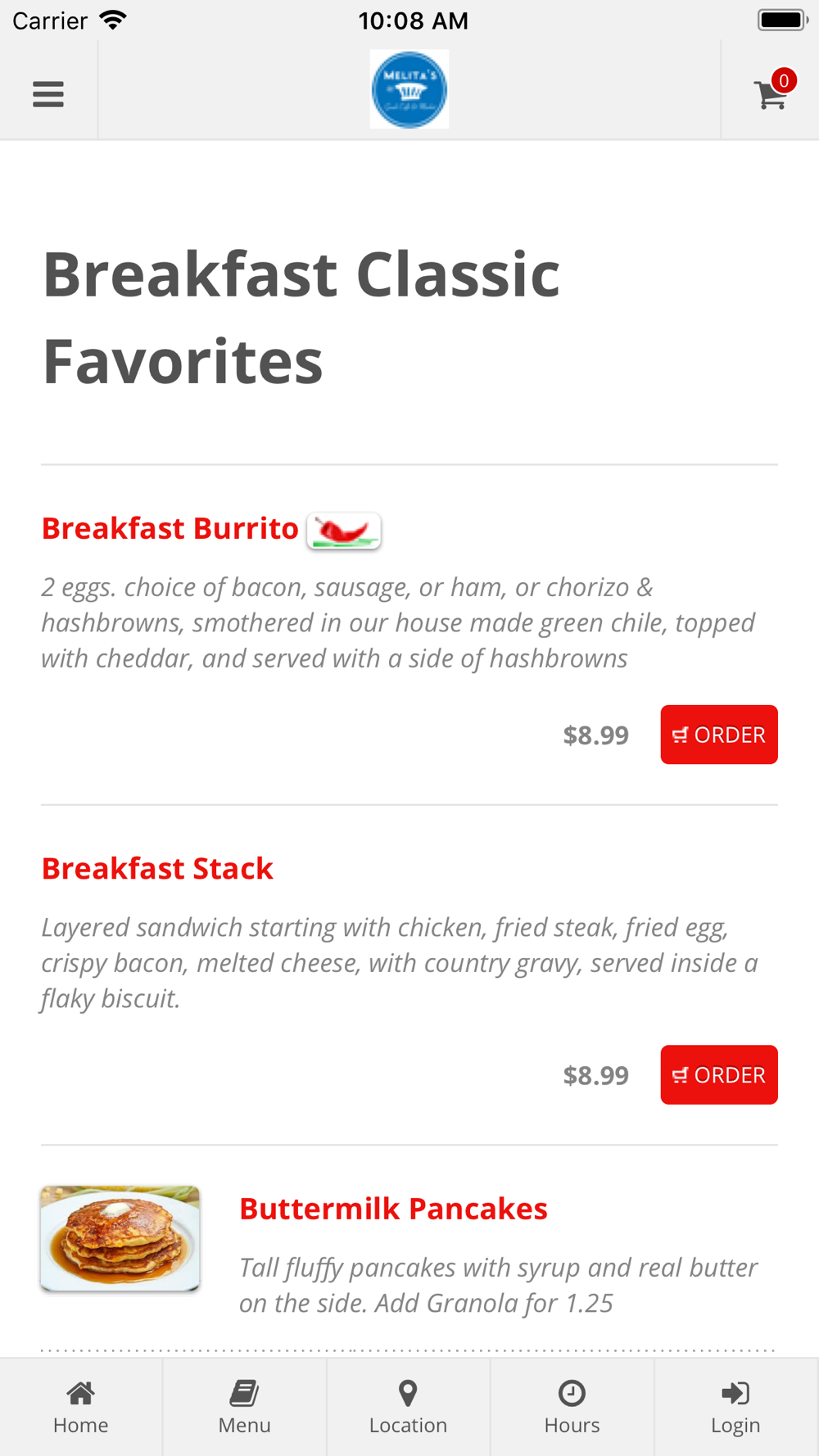This screenshot has height=1456, width=819.
Task: Open the Breakfast Stack item title
Action: [157, 869]
